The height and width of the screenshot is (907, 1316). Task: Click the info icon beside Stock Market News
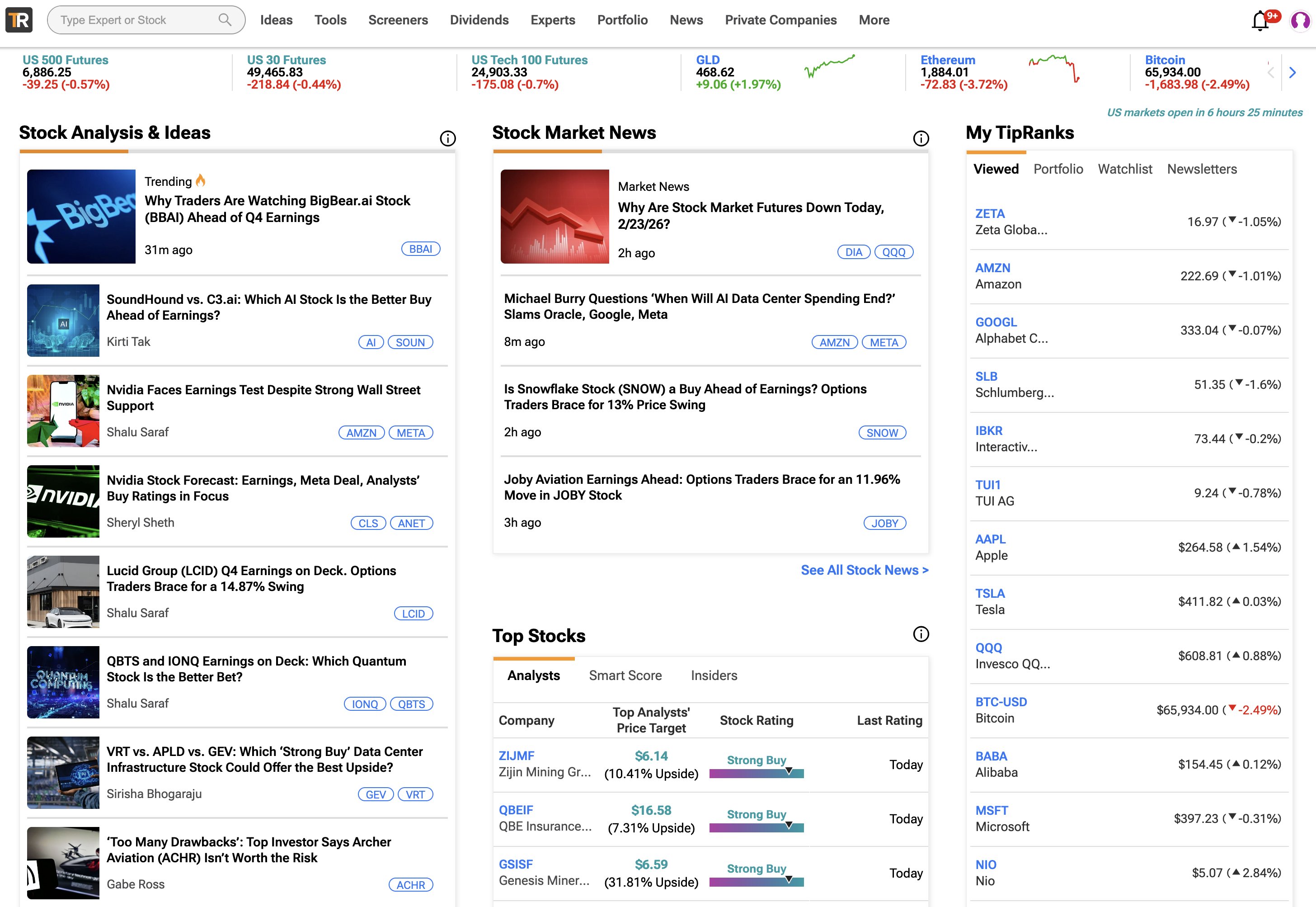point(921,137)
